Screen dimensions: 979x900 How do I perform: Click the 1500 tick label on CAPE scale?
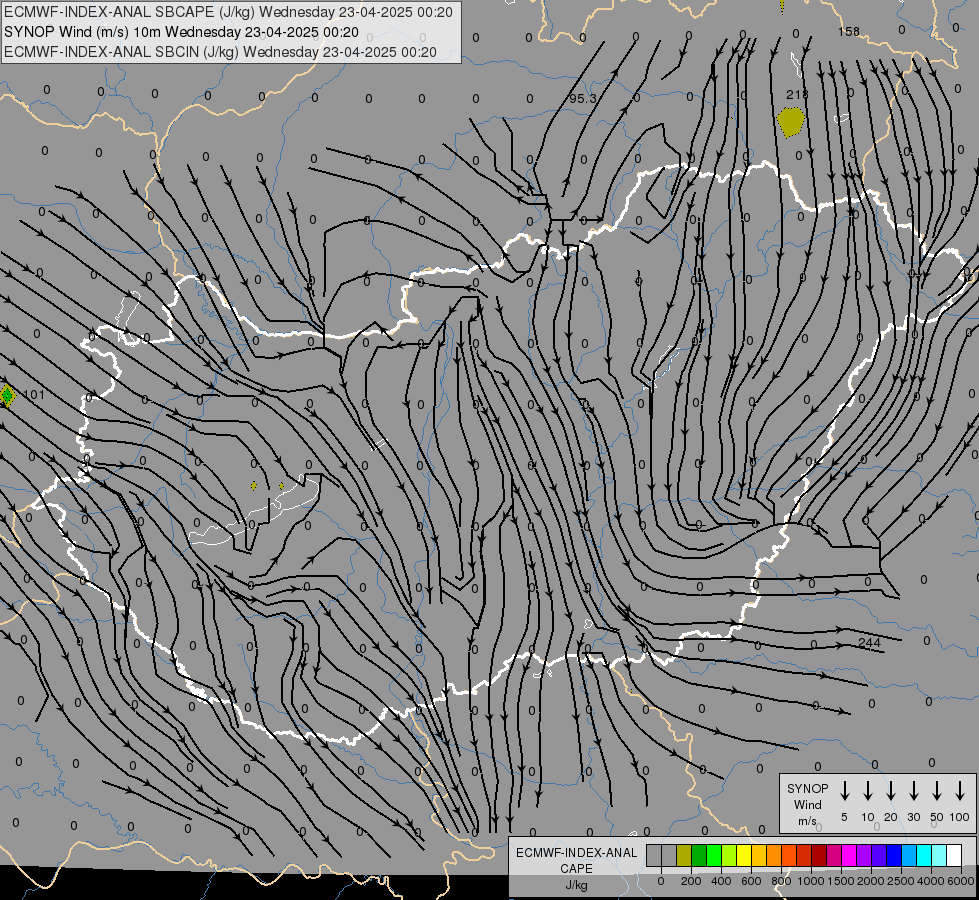(x=841, y=881)
